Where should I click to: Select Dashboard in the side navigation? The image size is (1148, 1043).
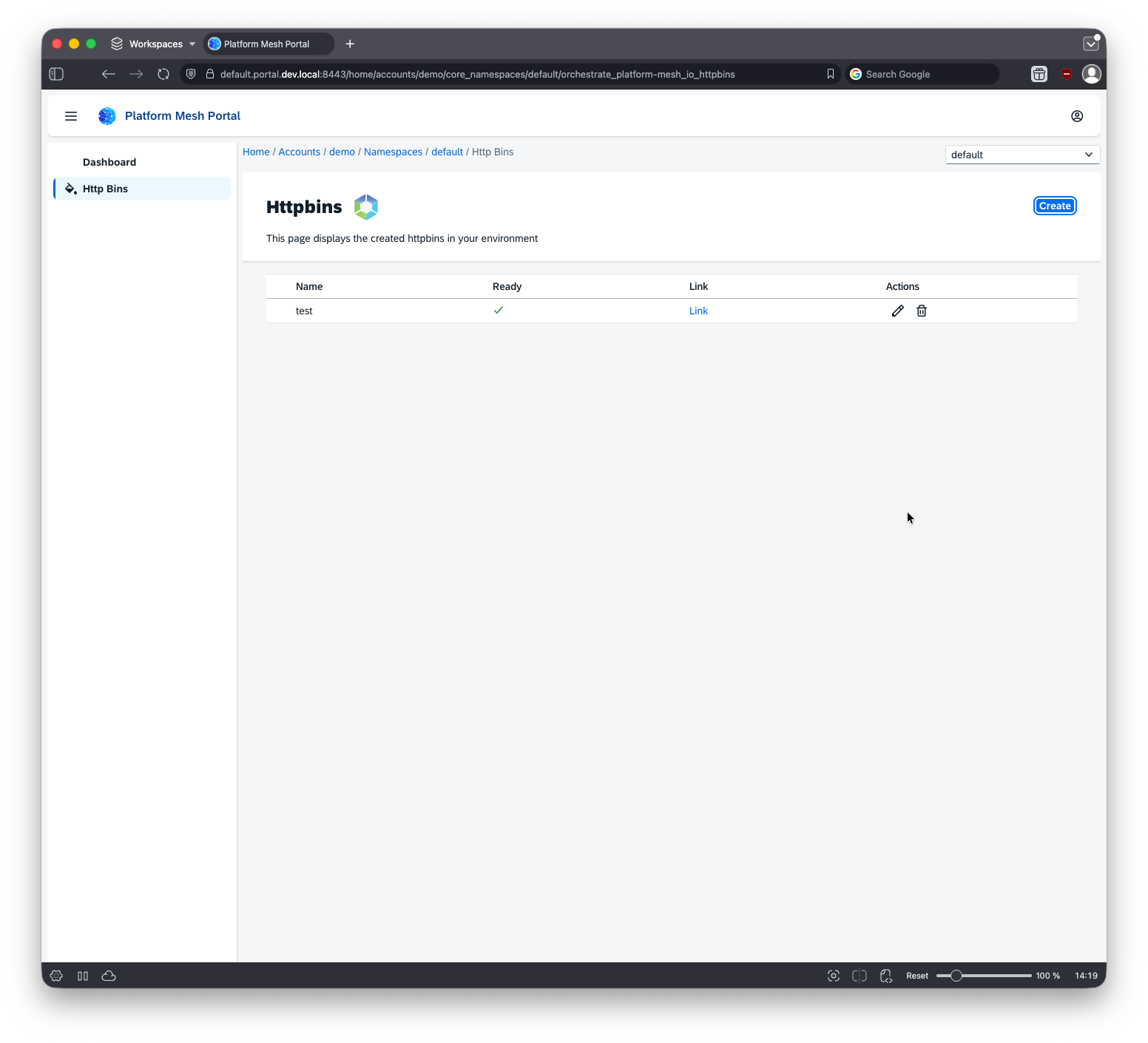click(109, 162)
